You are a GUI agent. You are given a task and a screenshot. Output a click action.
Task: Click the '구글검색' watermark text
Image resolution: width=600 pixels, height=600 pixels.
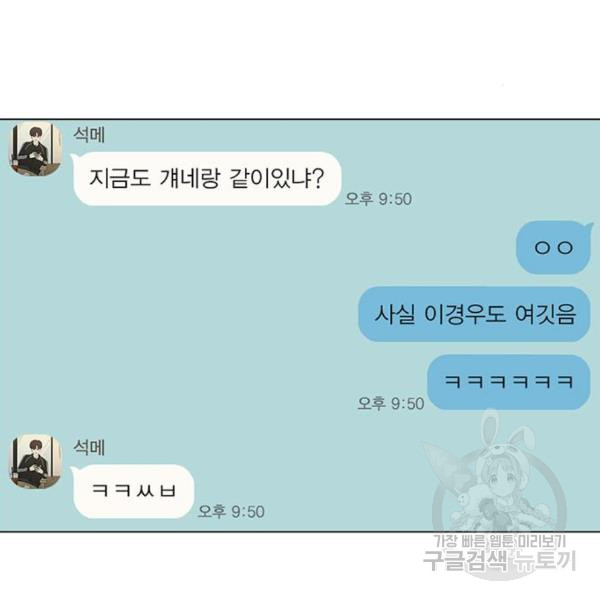(466, 561)
